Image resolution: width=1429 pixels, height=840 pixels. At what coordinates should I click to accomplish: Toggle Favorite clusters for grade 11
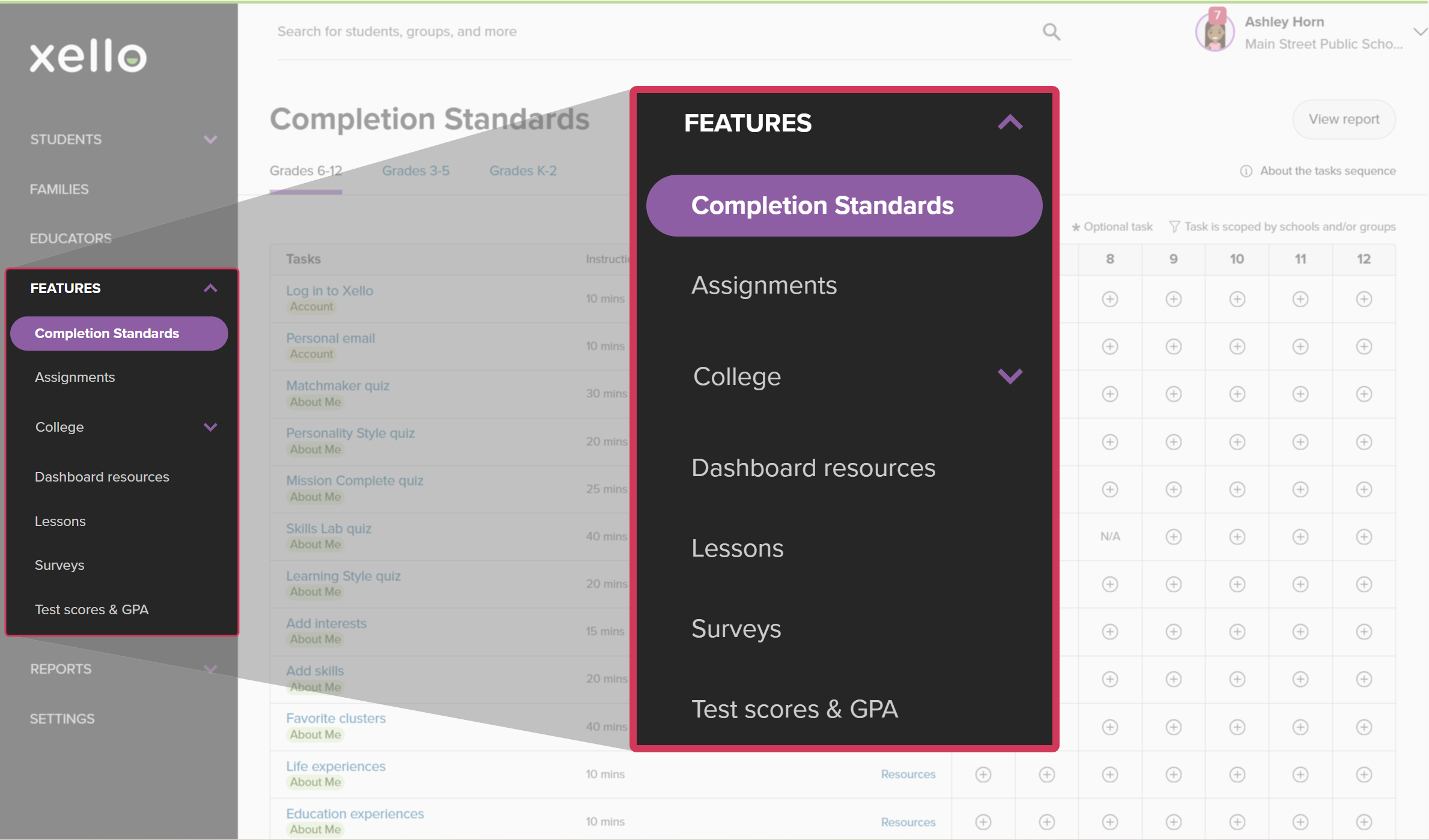point(1300,727)
